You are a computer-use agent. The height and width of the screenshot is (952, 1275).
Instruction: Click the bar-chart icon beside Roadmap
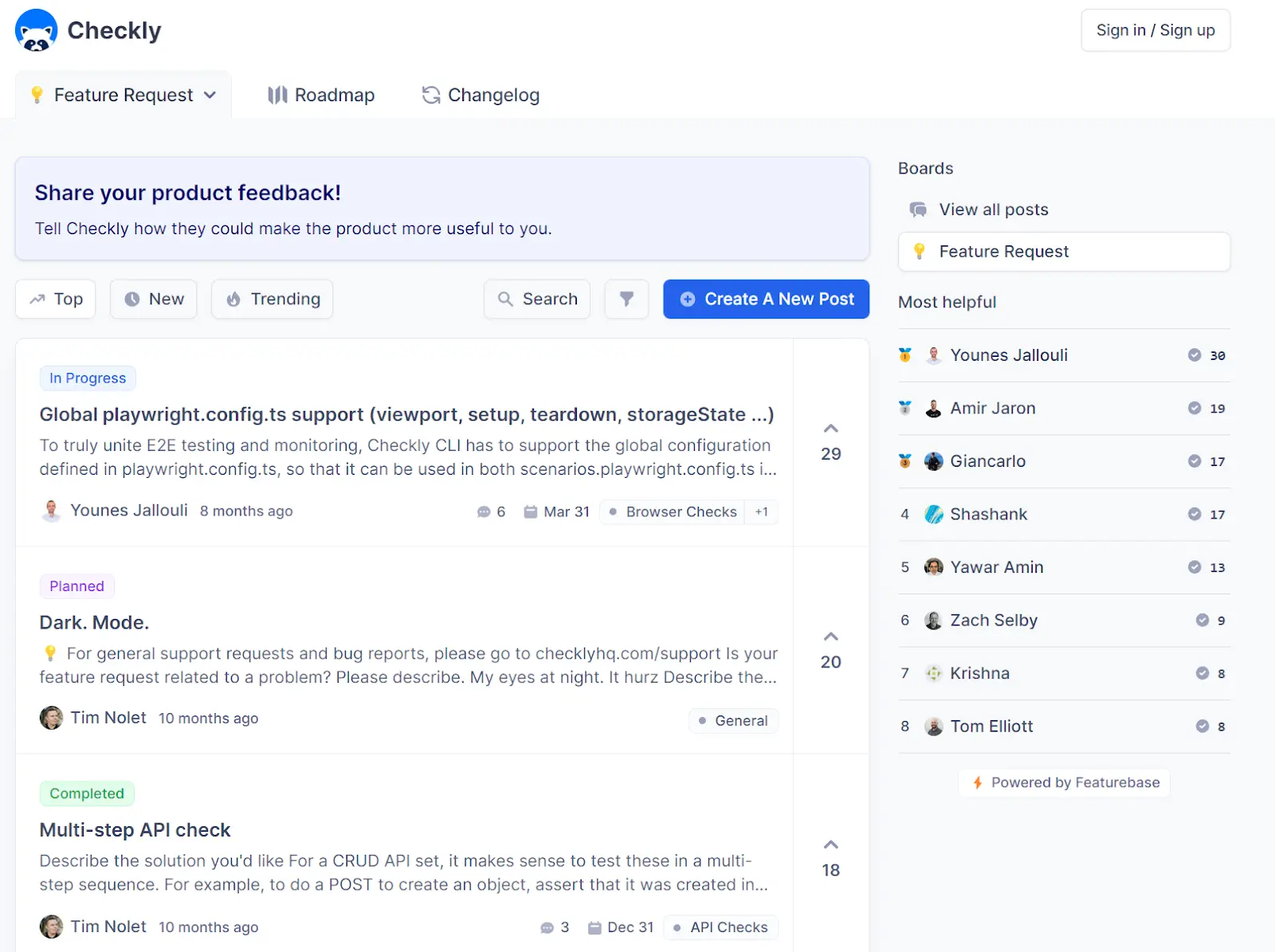(x=277, y=95)
